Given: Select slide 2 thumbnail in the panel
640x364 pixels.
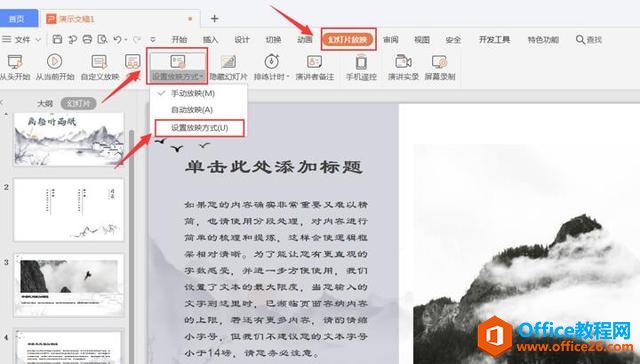Looking at the screenshot, I should (x=69, y=210).
